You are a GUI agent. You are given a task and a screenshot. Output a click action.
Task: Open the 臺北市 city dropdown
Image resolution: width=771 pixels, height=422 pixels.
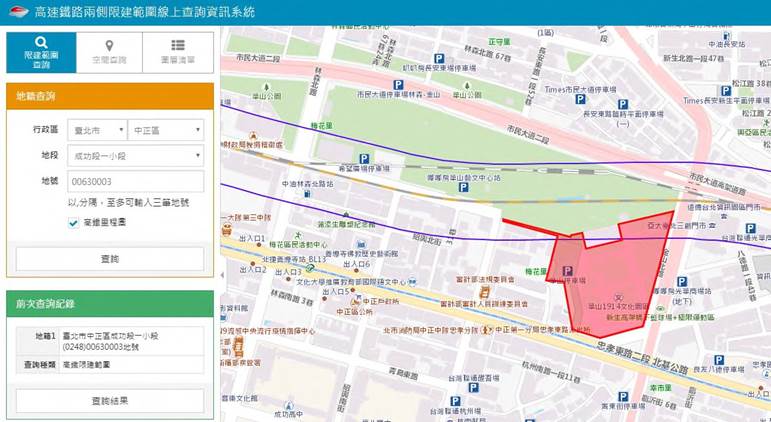(97, 129)
